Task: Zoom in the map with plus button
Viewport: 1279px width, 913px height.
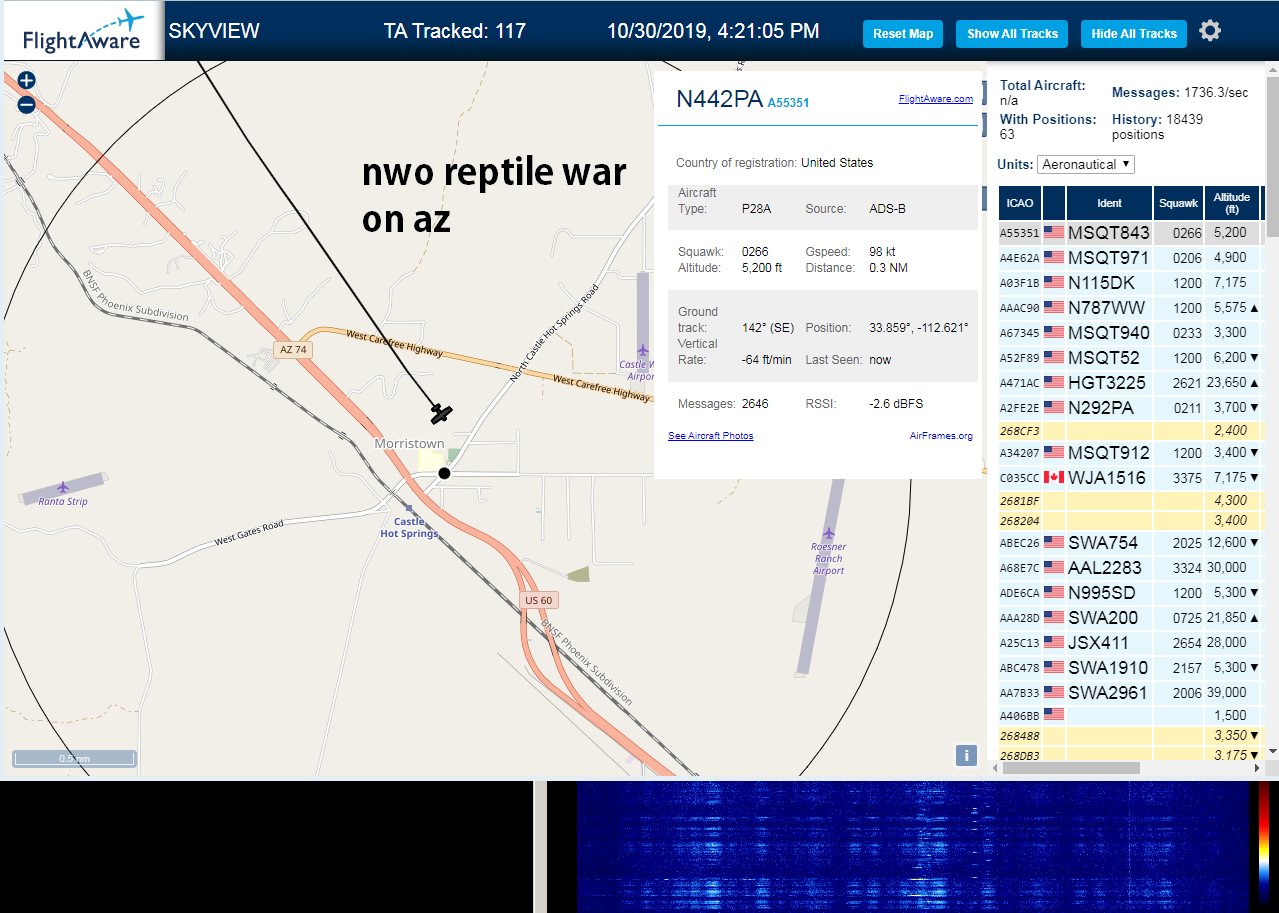Action: [26, 81]
